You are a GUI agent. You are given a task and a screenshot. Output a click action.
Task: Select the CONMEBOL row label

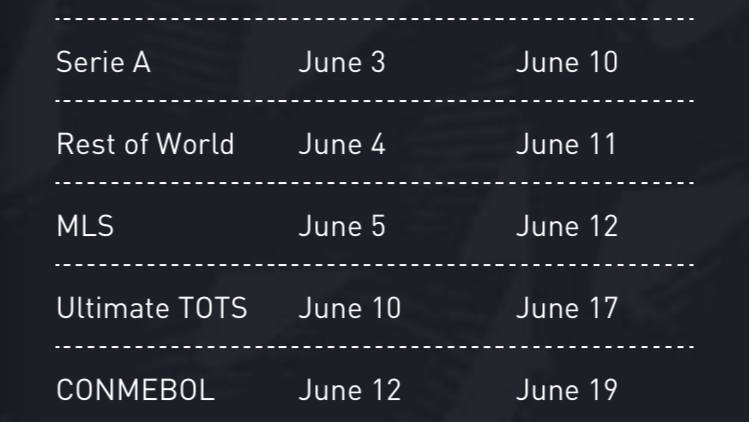(136, 390)
